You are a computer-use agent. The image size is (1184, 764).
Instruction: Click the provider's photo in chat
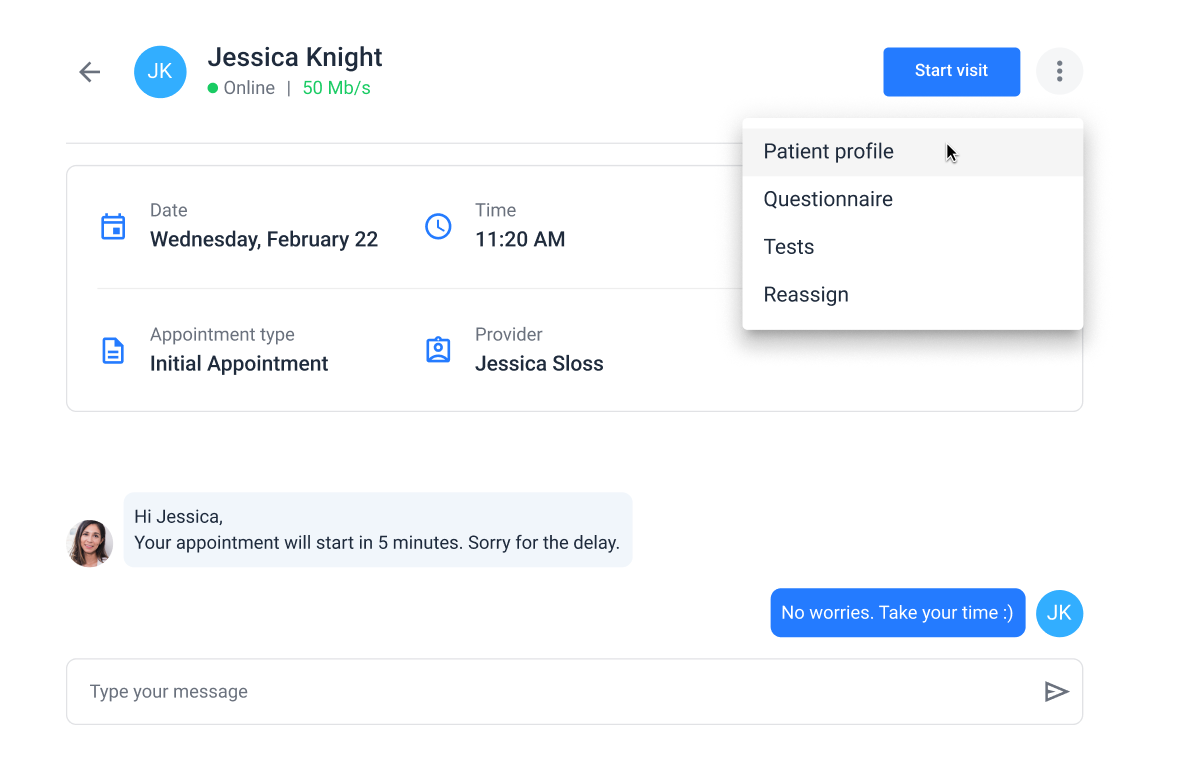[x=90, y=543]
